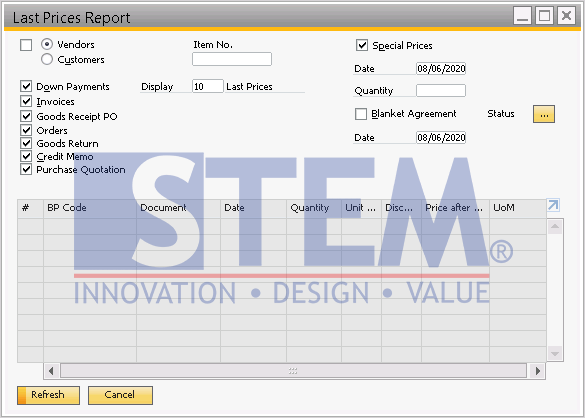The width and height of the screenshot is (585, 418).
Task: Uncheck the Goods Return checkbox
Action: coord(26,143)
